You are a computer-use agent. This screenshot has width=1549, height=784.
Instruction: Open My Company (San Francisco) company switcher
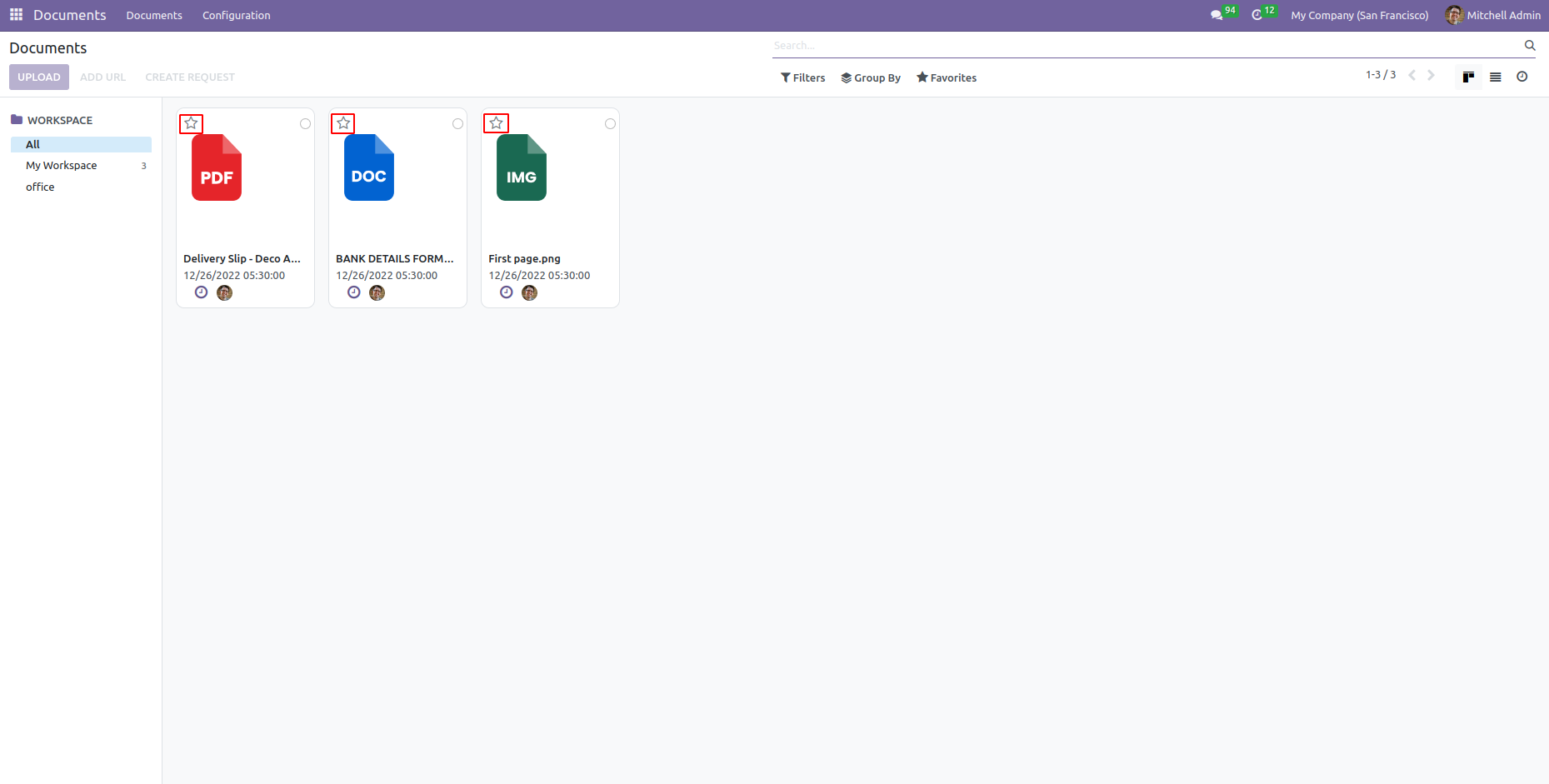point(1359,15)
